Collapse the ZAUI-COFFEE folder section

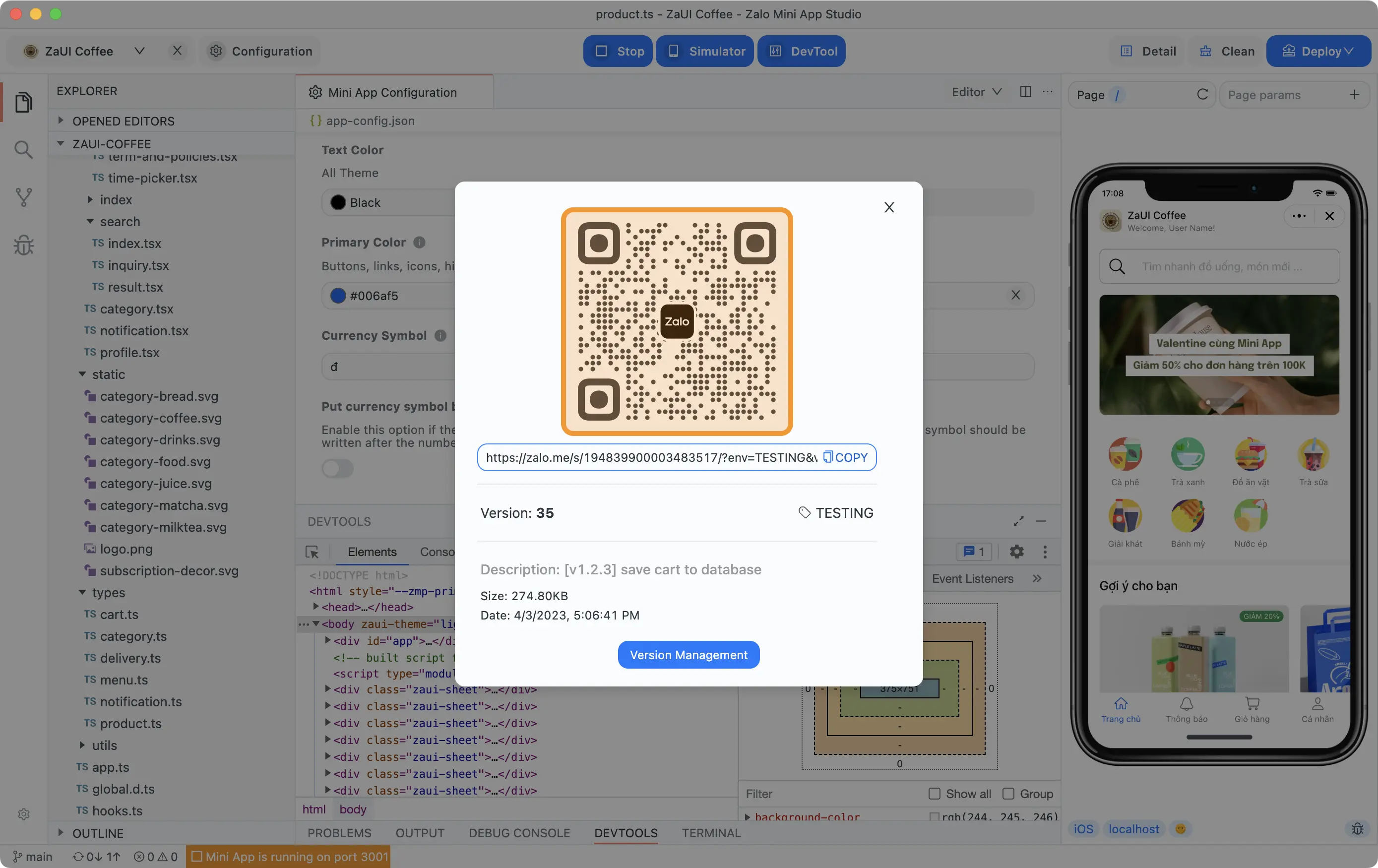pos(171,144)
